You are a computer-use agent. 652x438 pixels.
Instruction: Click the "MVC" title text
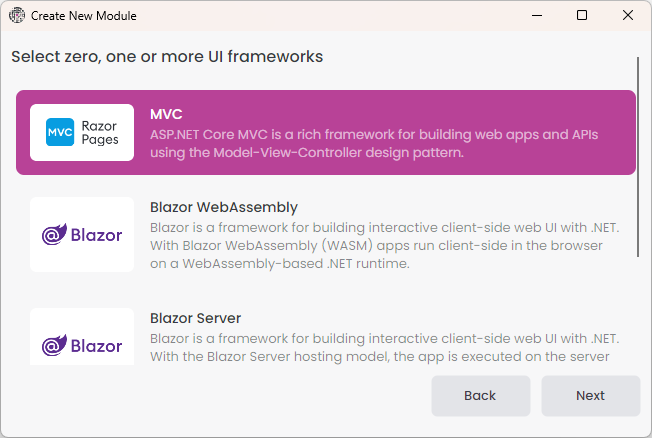point(166,114)
